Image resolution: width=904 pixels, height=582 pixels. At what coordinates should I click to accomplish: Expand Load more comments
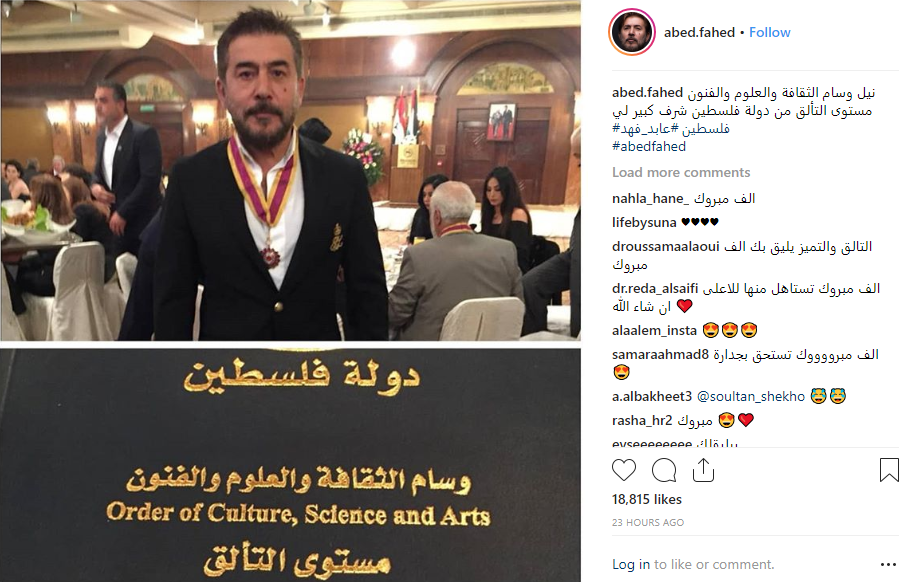click(681, 172)
